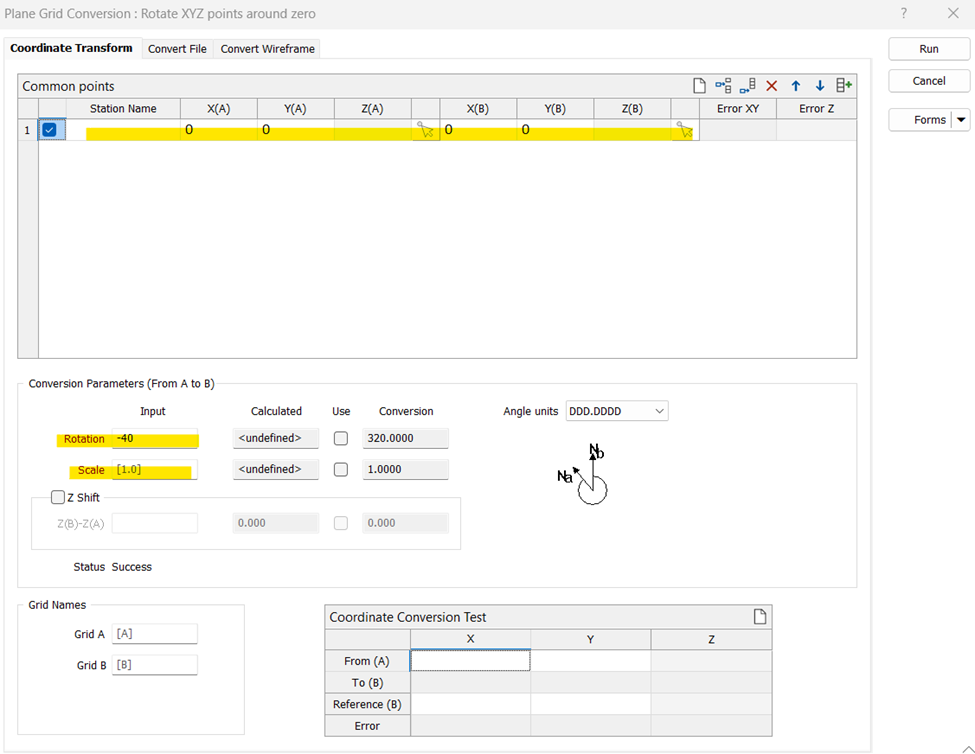This screenshot has height=754, width=975.
Task: Tick the Use checkbox for Scale
Action: point(341,470)
